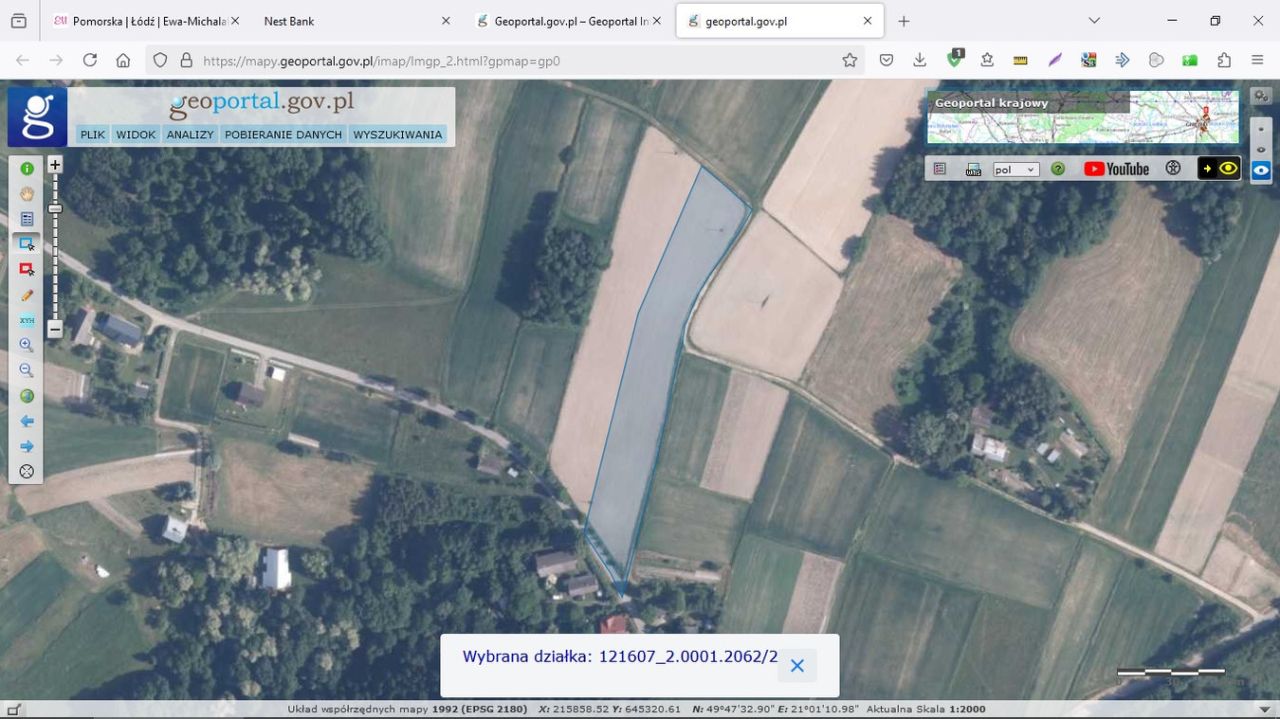
Task: Expand the browser tabs list chevron
Action: click(1093, 20)
